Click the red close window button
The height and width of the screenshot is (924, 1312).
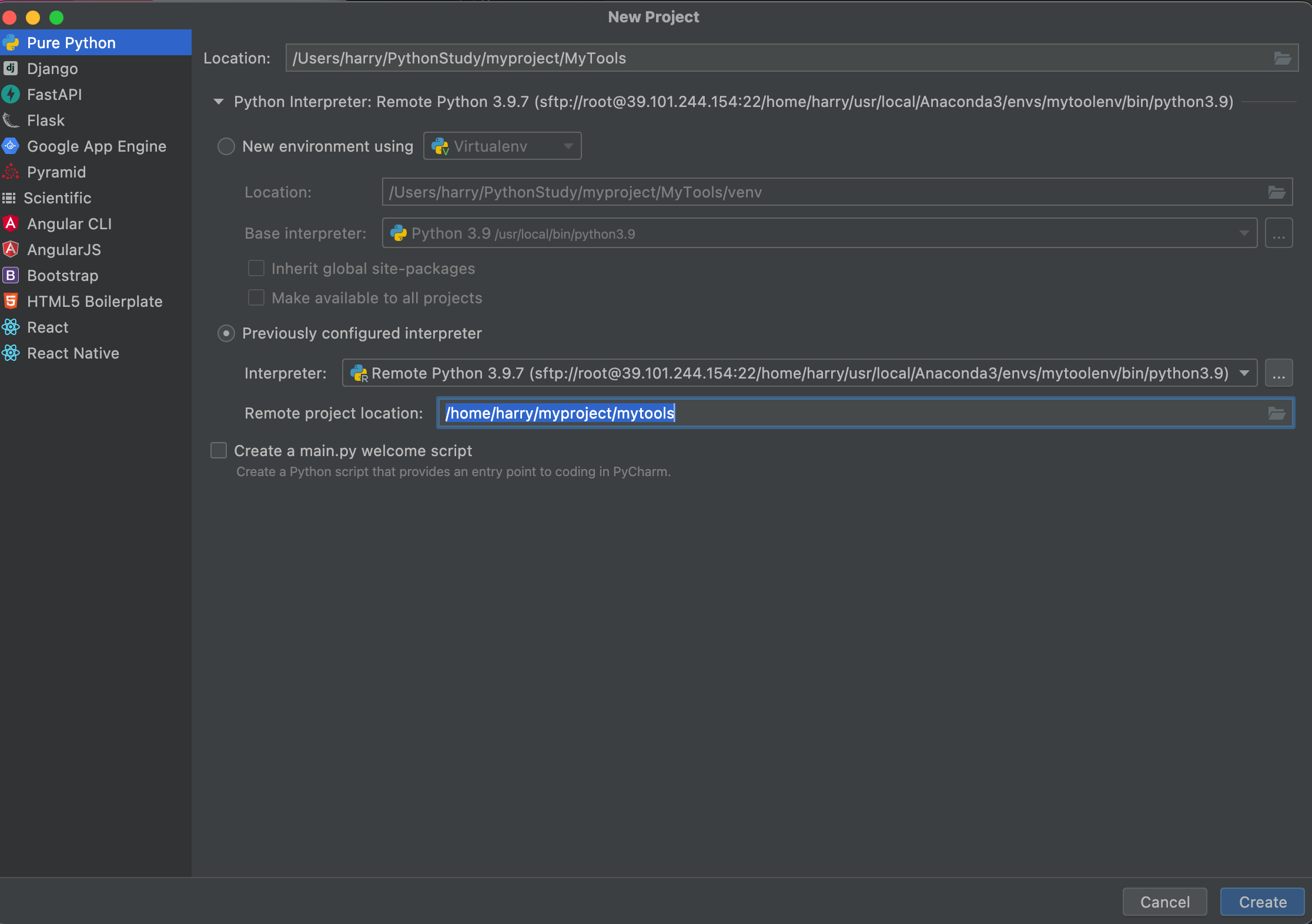pos(9,17)
